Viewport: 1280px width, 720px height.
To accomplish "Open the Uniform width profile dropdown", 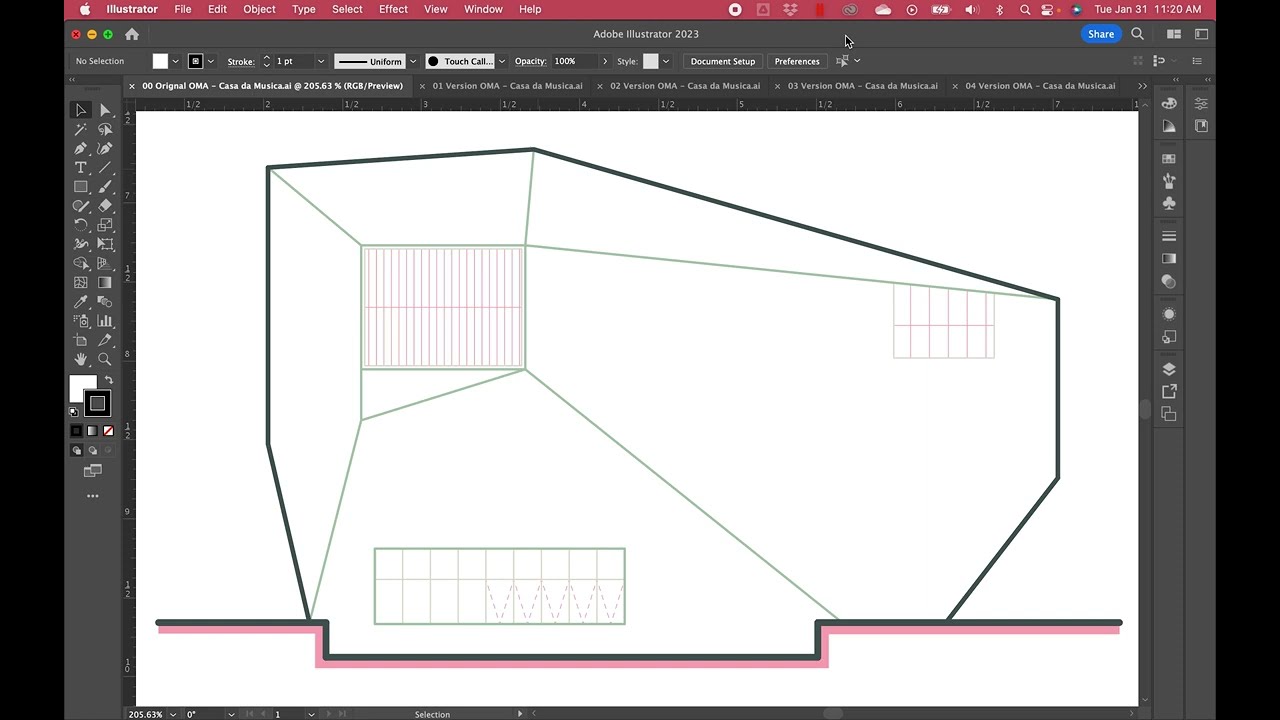I will coord(412,61).
